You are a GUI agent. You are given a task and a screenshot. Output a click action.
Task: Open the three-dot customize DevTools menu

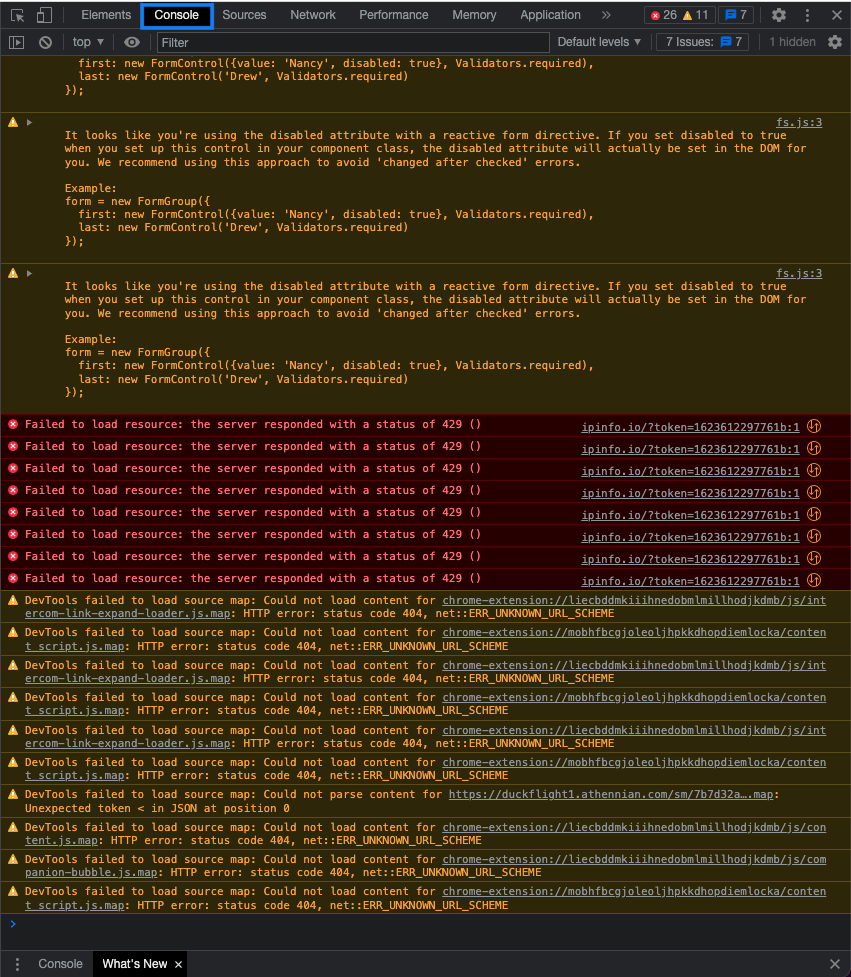(x=807, y=16)
